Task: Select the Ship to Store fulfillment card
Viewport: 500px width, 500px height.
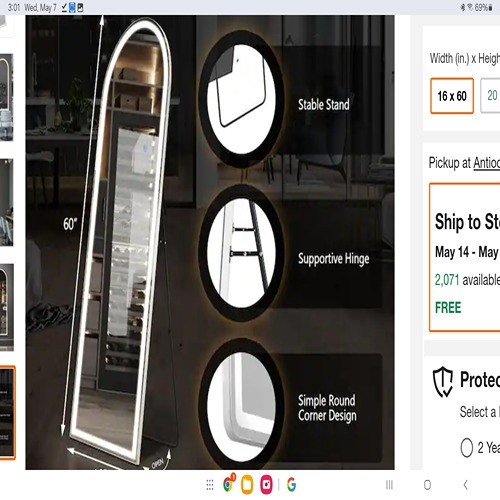Action: pyautogui.click(x=465, y=257)
